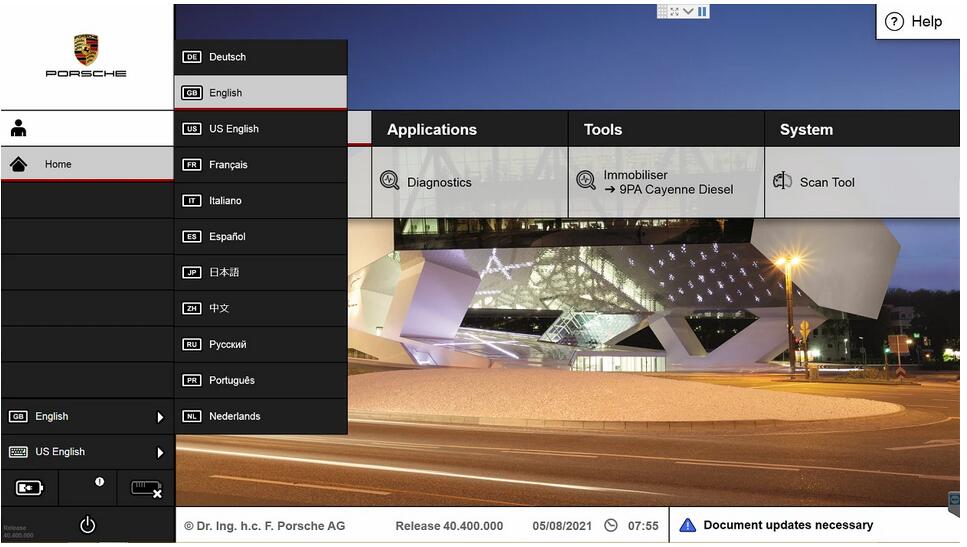Image resolution: width=967 pixels, height=547 pixels.
Task: Open the notification alert indicator icon
Action: point(99,482)
